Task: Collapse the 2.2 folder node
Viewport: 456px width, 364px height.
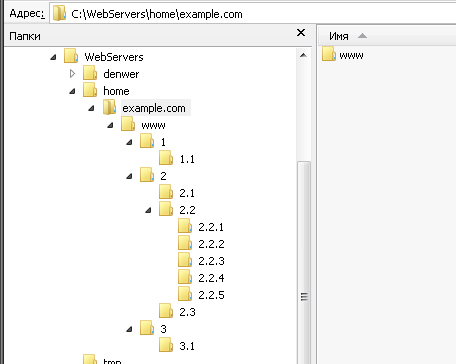Action: [x=148, y=210]
